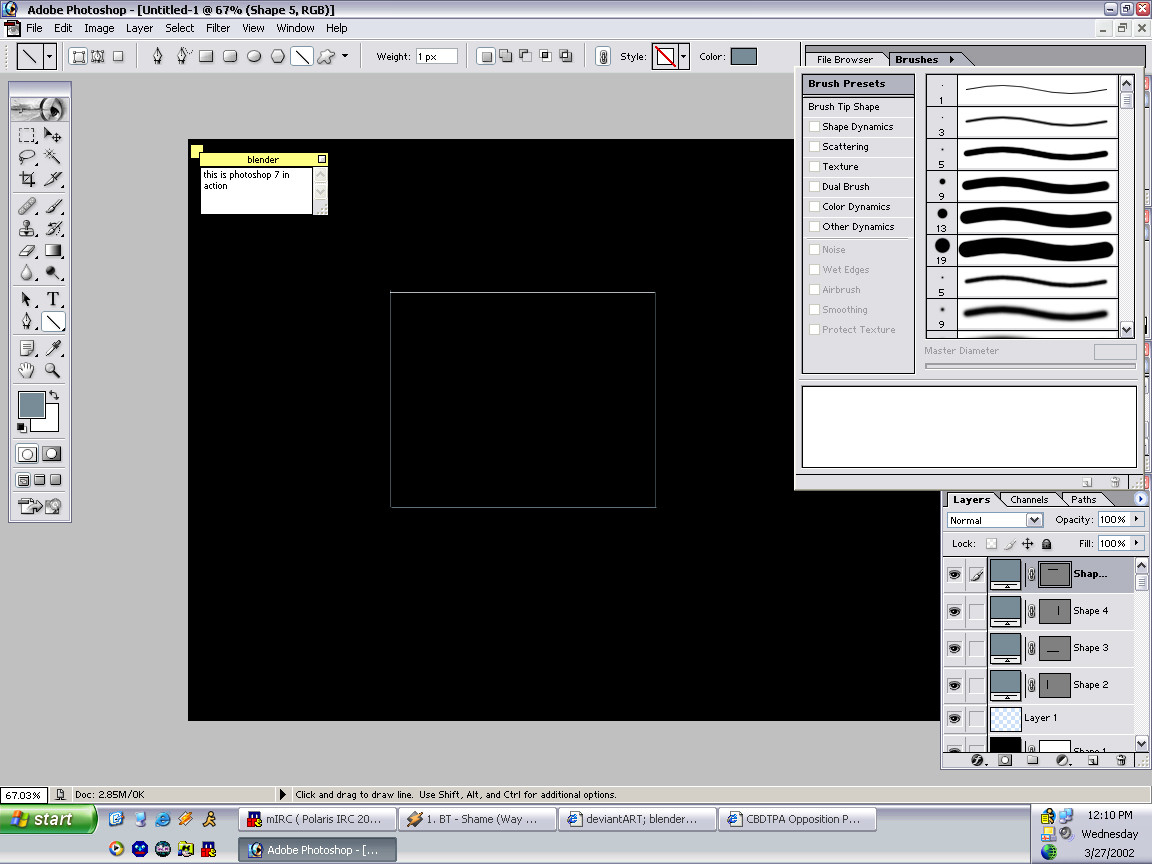Select the Magic Wand tool
The width and height of the screenshot is (1152, 864).
(x=53, y=156)
